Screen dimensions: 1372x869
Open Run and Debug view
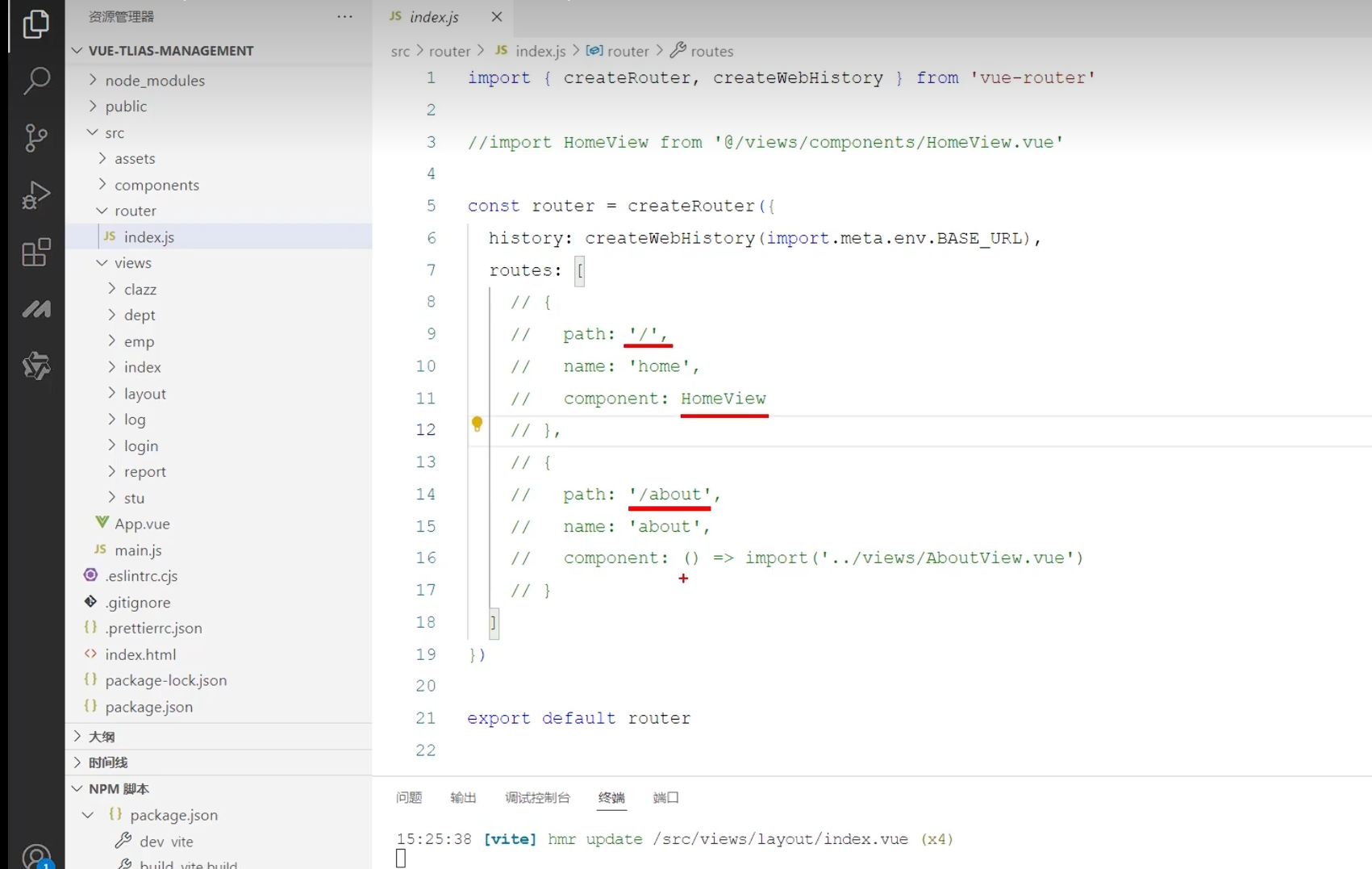35,195
